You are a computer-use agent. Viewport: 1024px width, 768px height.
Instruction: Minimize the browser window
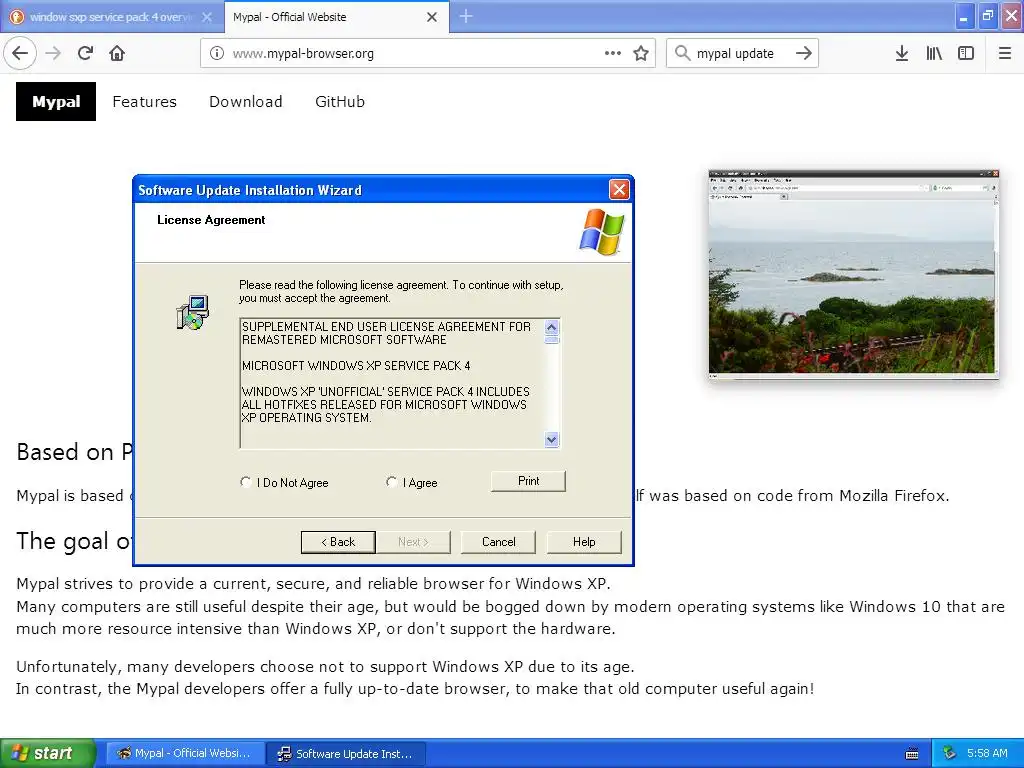(963, 17)
